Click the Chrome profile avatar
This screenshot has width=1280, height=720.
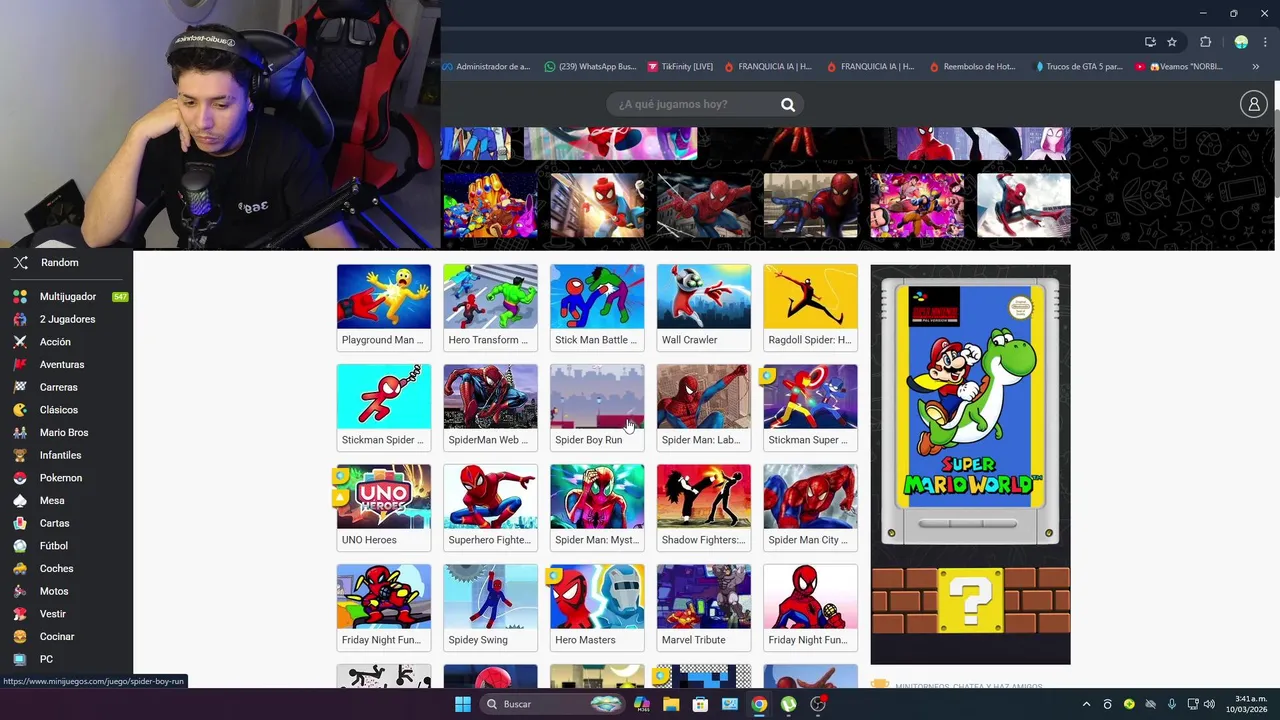coord(1241,42)
